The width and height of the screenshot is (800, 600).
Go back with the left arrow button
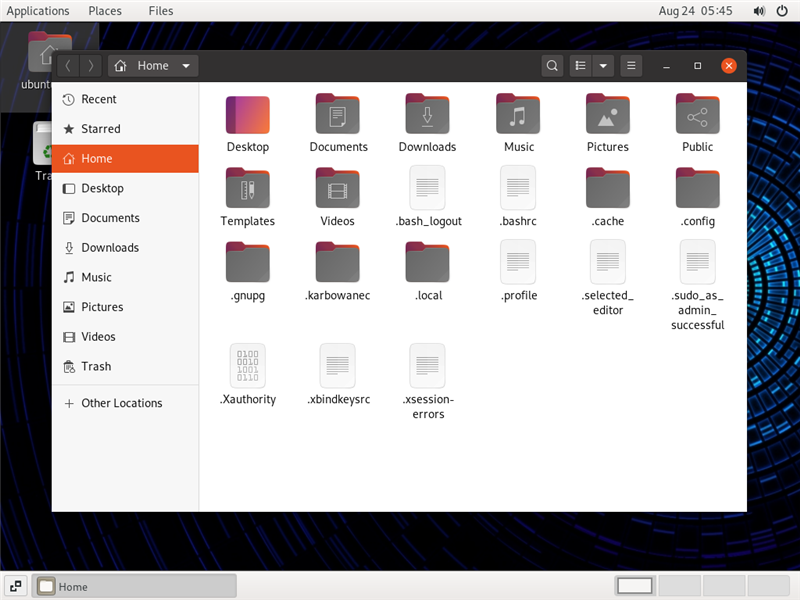pyautogui.click(x=67, y=66)
